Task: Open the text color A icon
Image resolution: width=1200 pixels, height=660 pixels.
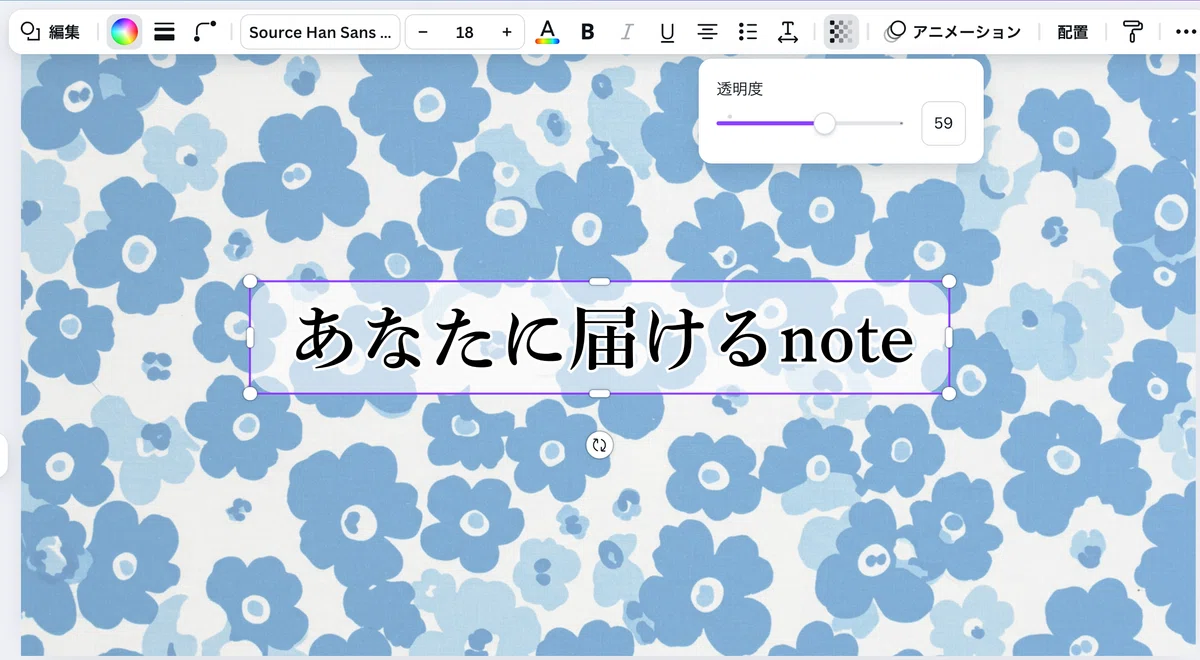Action: tap(547, 32)
